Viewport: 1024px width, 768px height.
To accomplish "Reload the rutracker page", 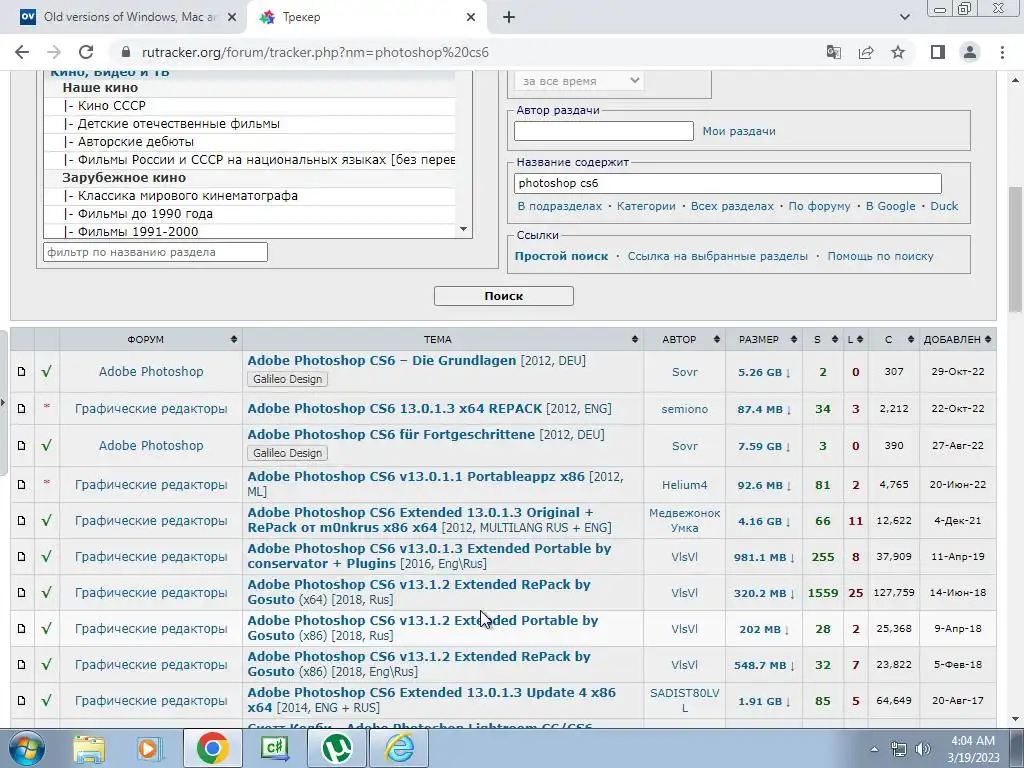I will pyautogui.click(x=86, y=52).
